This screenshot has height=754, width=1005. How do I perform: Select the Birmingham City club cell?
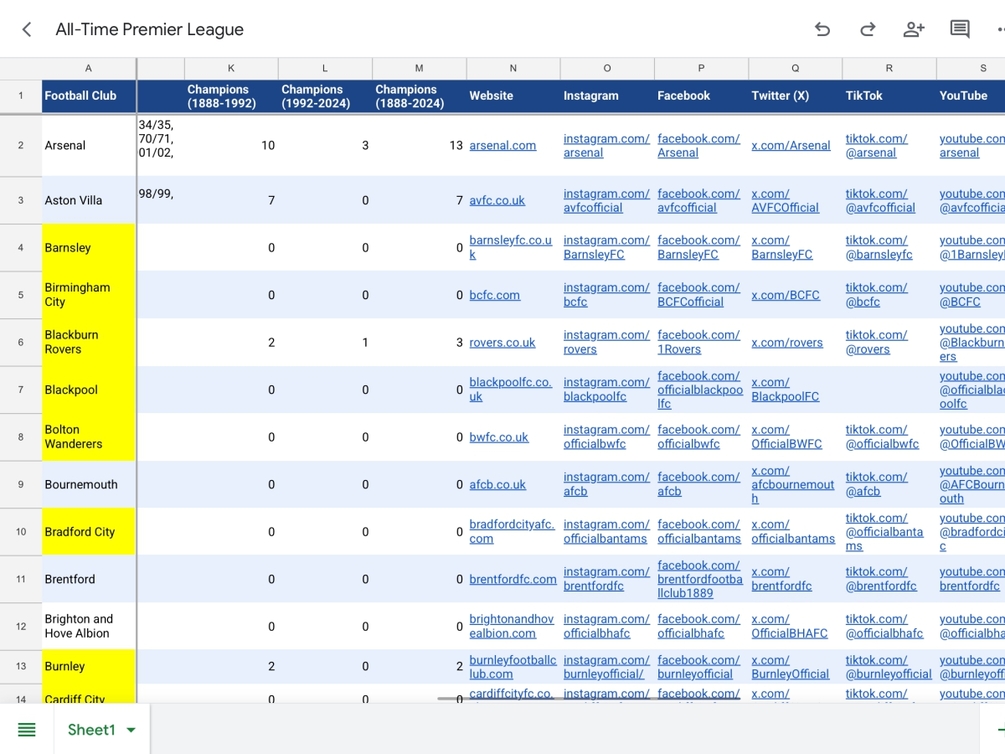point(89,295)
